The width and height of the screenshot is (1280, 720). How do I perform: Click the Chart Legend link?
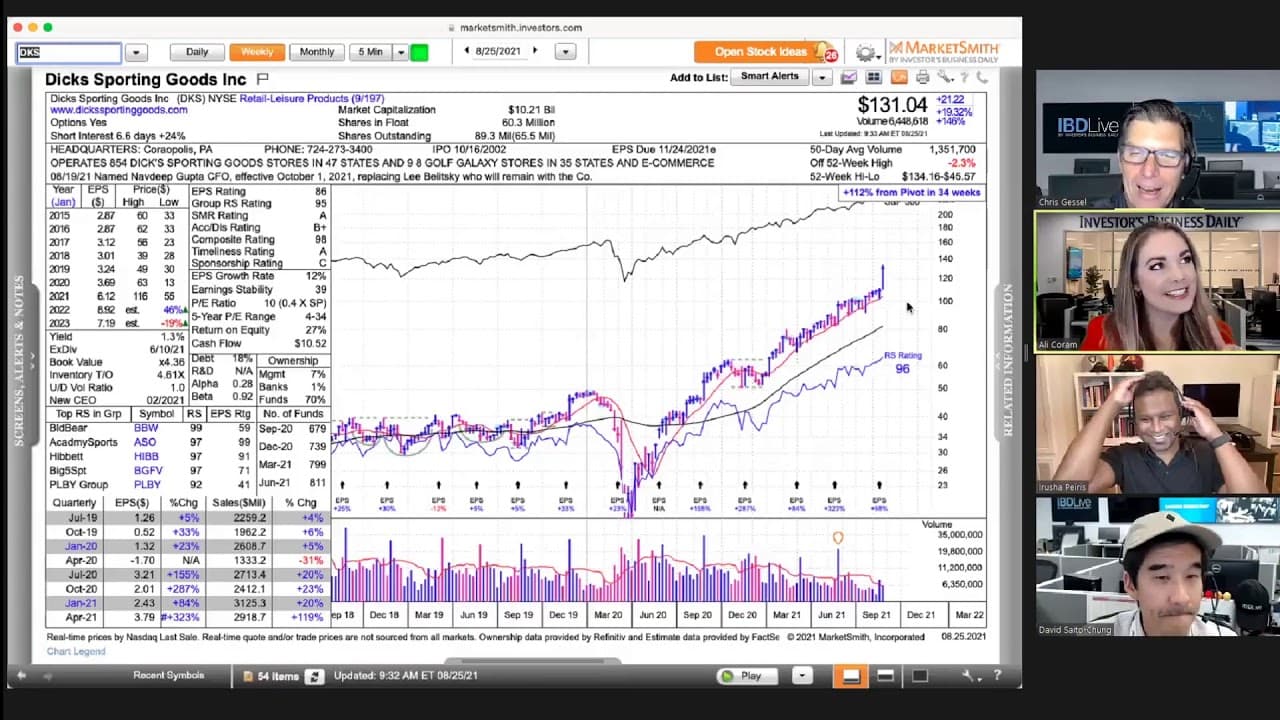tap(76, 652)
